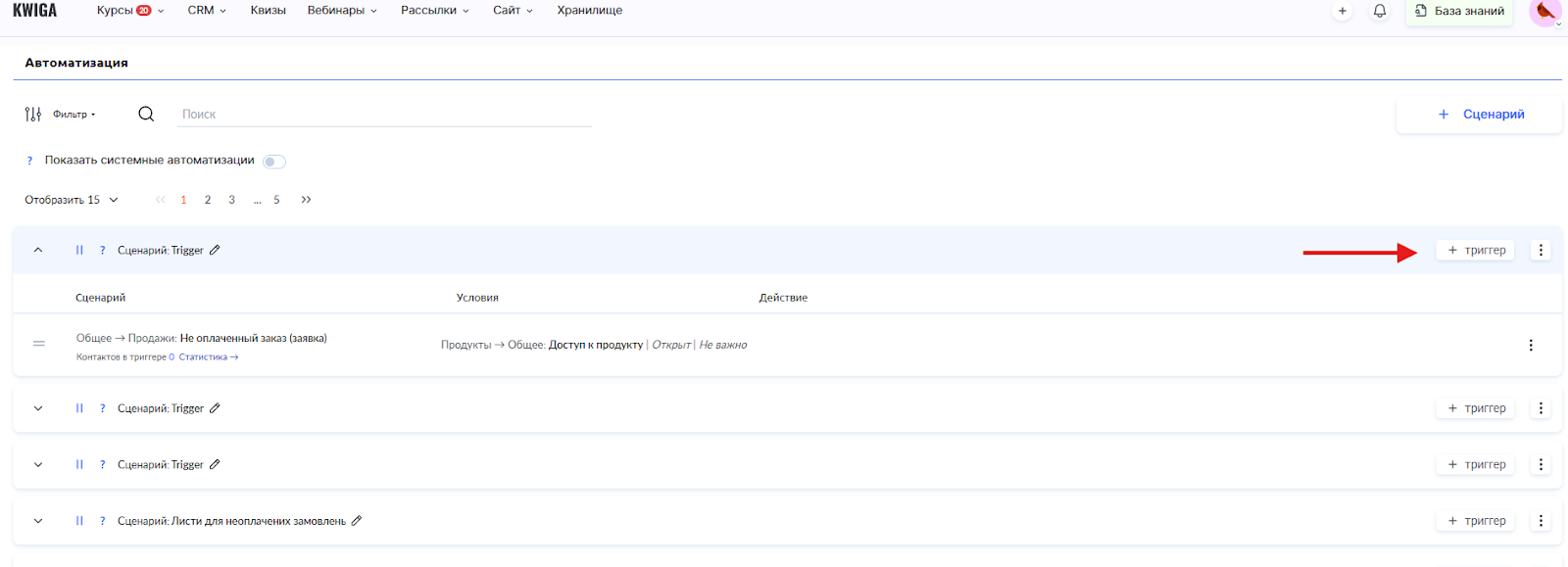Click the drag handle of the trigger row
1568x567 pixels.
39,344
